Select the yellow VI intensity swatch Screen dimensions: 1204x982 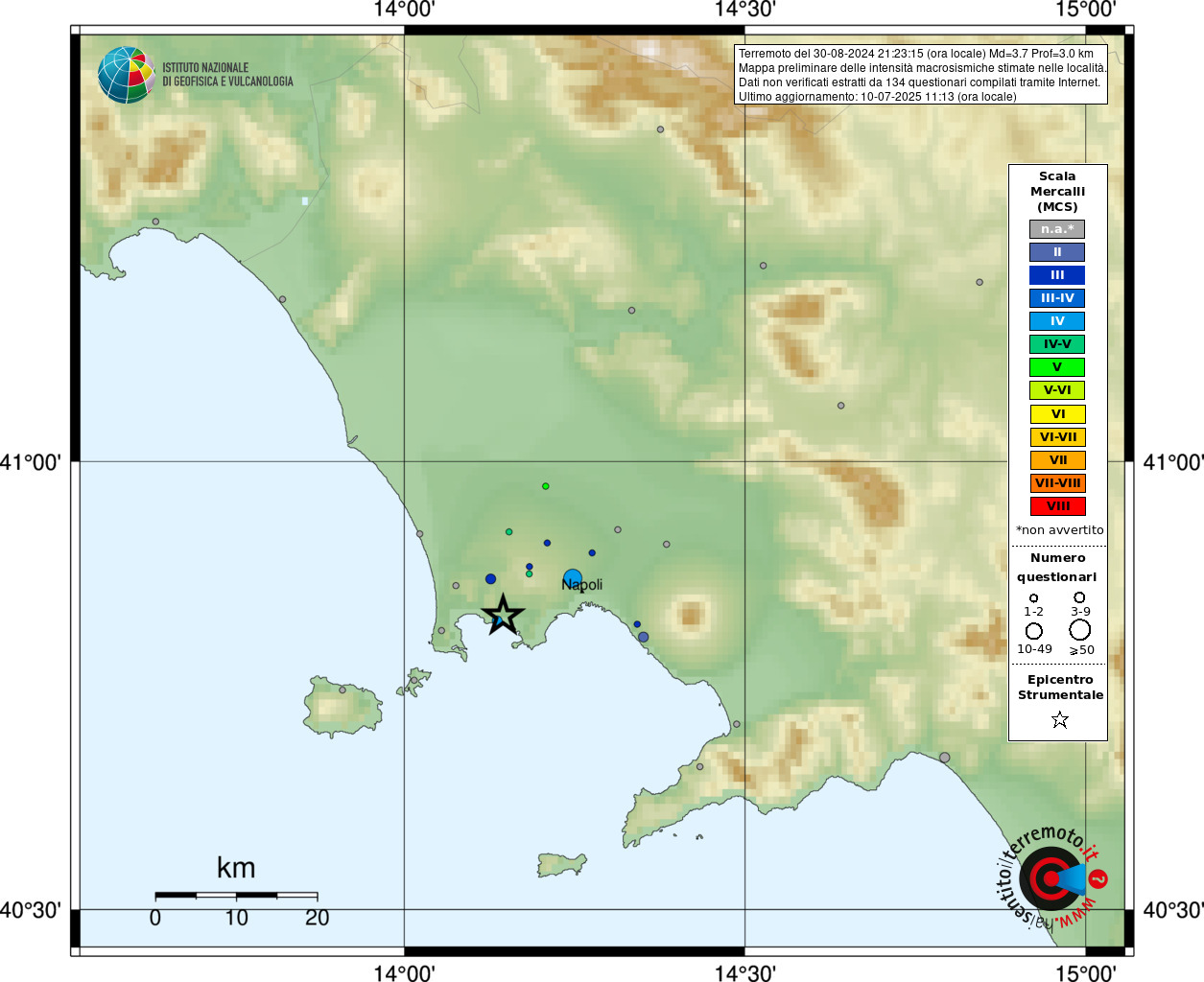[x=1057, y=414]
